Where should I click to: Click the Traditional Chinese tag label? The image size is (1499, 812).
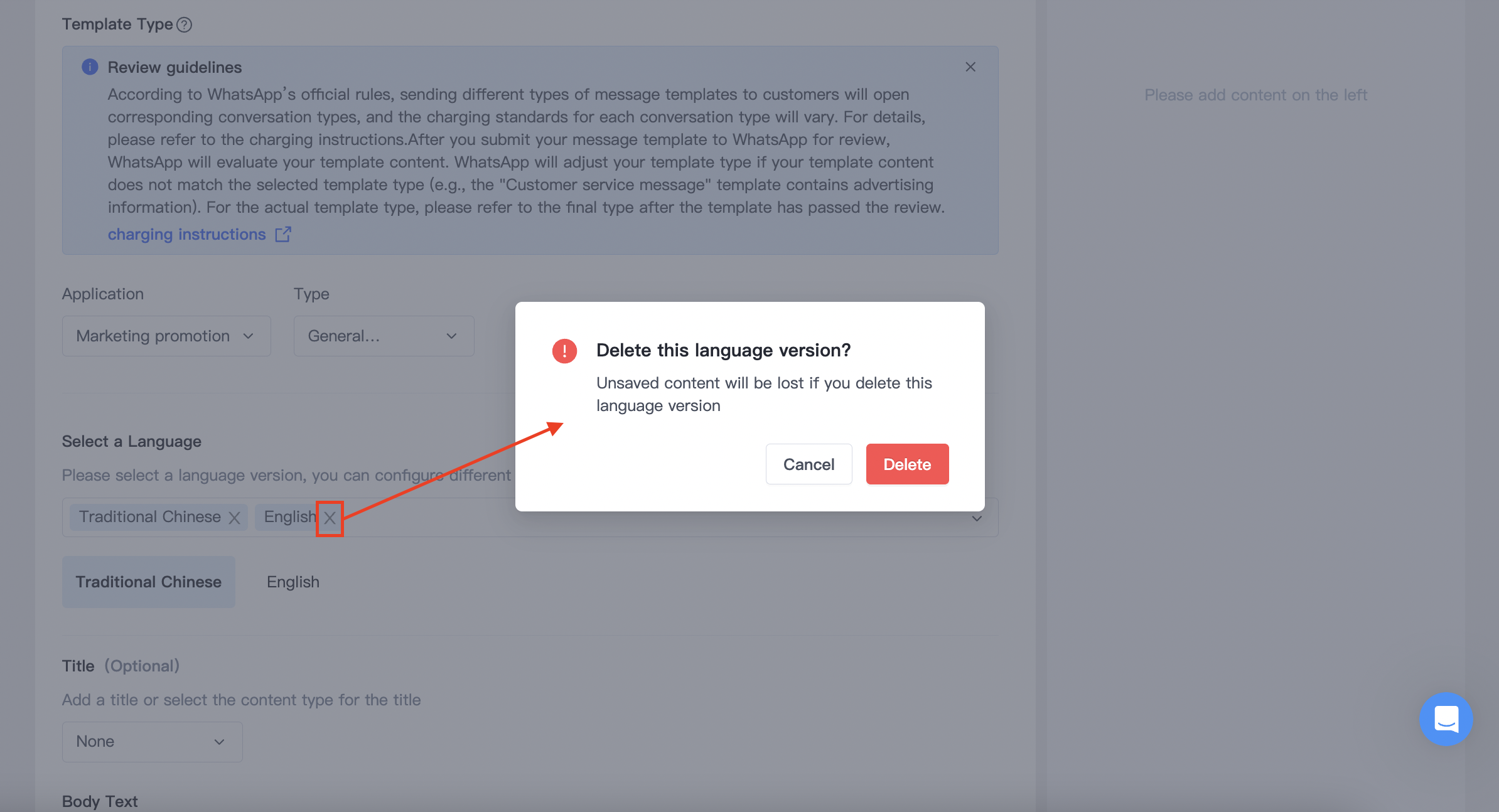click(149, 517)
